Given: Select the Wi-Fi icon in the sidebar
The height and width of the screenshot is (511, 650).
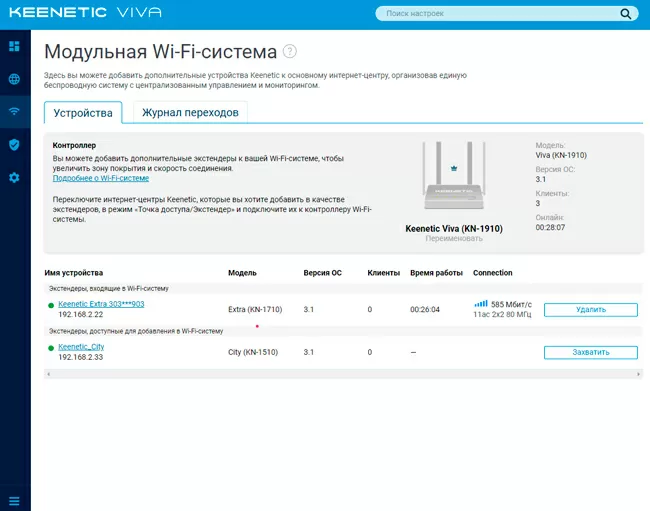Looking at the screenshot, I should pyautogui.click(x=14, y=111).
